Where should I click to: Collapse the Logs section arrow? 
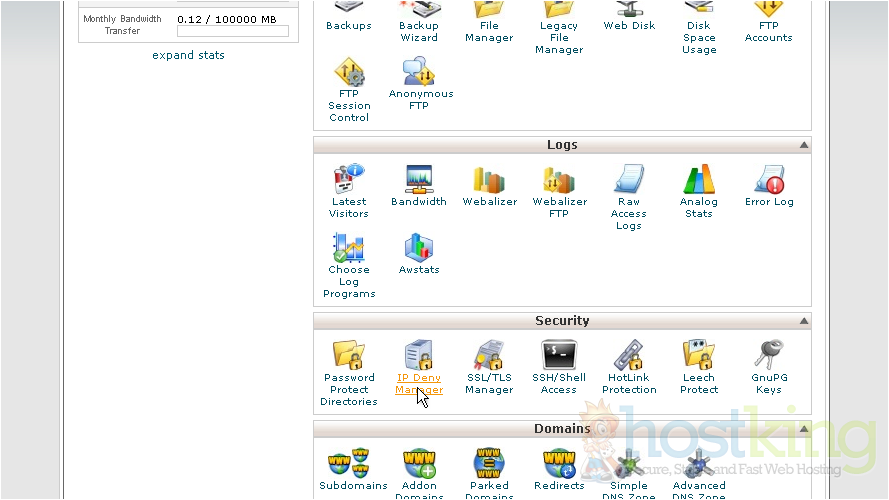tap(803, 146)
